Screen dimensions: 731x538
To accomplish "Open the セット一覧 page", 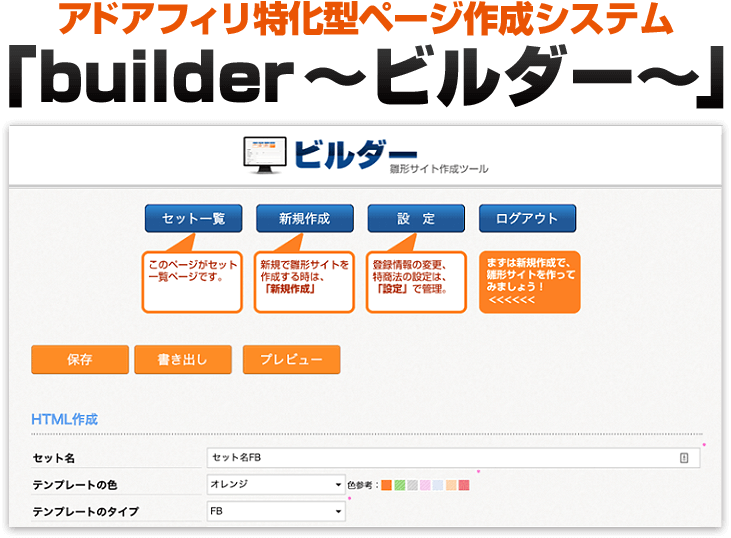I will tap(193, 219).
